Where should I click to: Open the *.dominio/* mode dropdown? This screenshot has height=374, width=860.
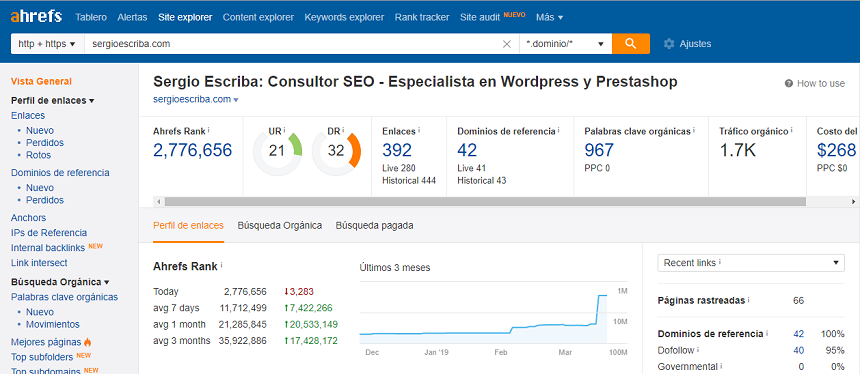(565, 44)
